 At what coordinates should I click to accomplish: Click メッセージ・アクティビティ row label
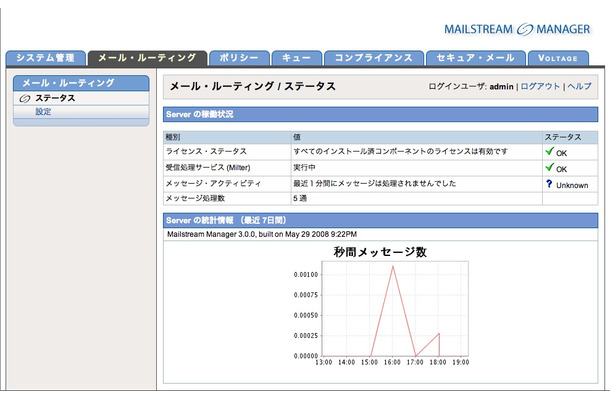213,183
